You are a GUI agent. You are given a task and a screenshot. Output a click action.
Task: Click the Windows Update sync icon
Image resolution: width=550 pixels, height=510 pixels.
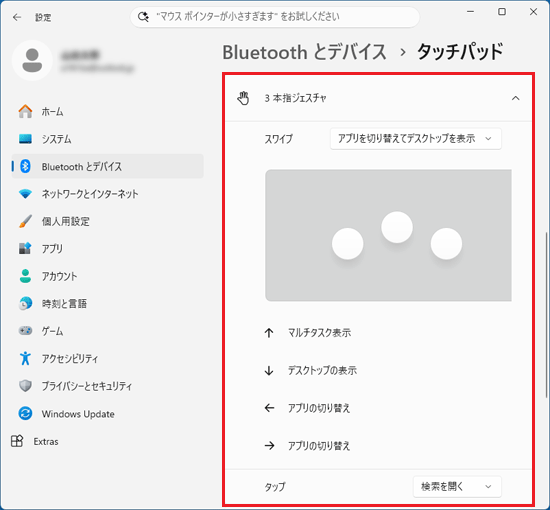point(25,414)
